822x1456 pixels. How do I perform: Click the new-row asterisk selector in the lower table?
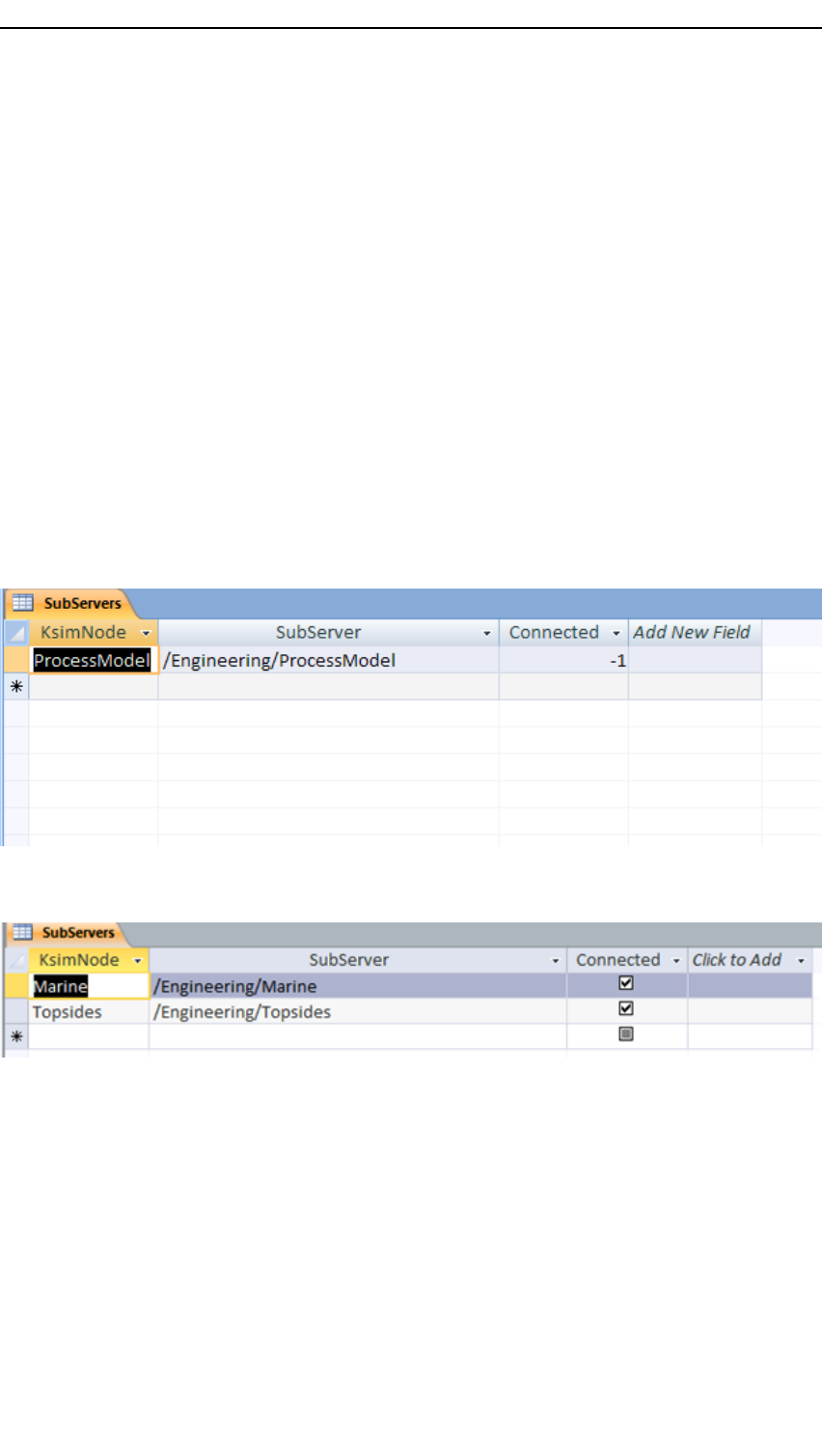coord(16,1036)
